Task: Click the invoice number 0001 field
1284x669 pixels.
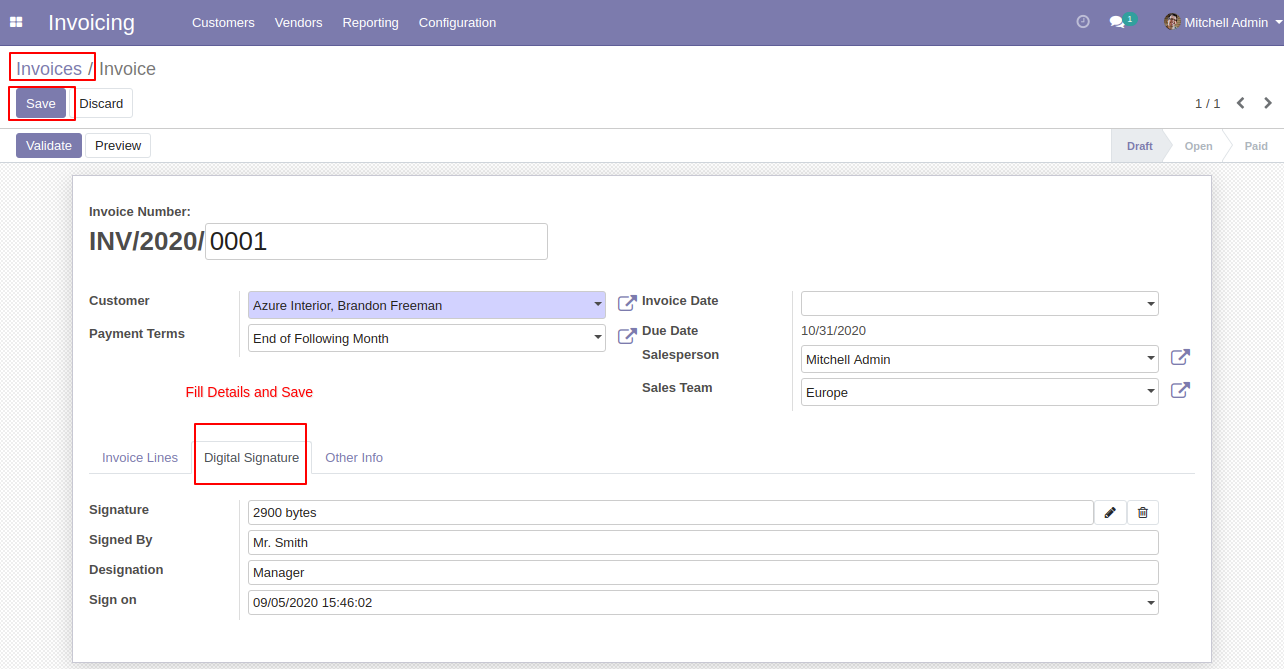Action: coord(376,241)
